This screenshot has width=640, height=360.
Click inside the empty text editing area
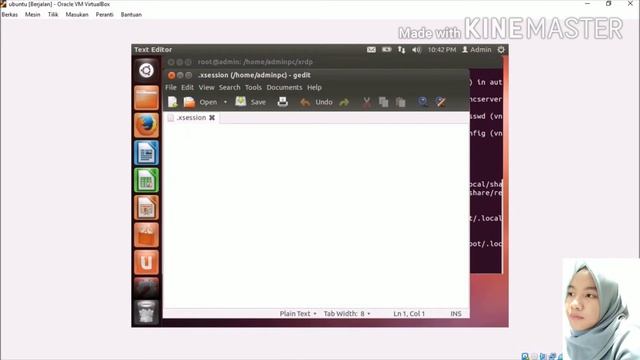coord(316,216)
